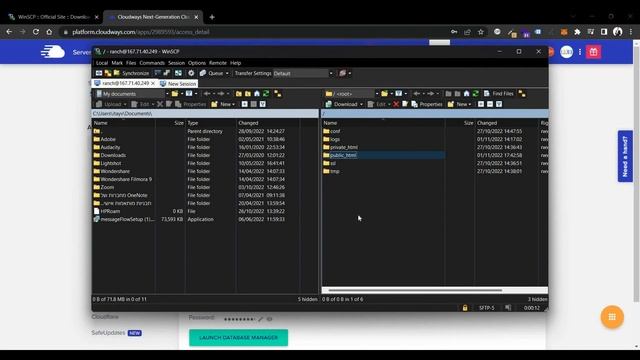This screenshot has width=640, height=360.
Task: Click the local panel New button
Action: click(x=222, y=104)
